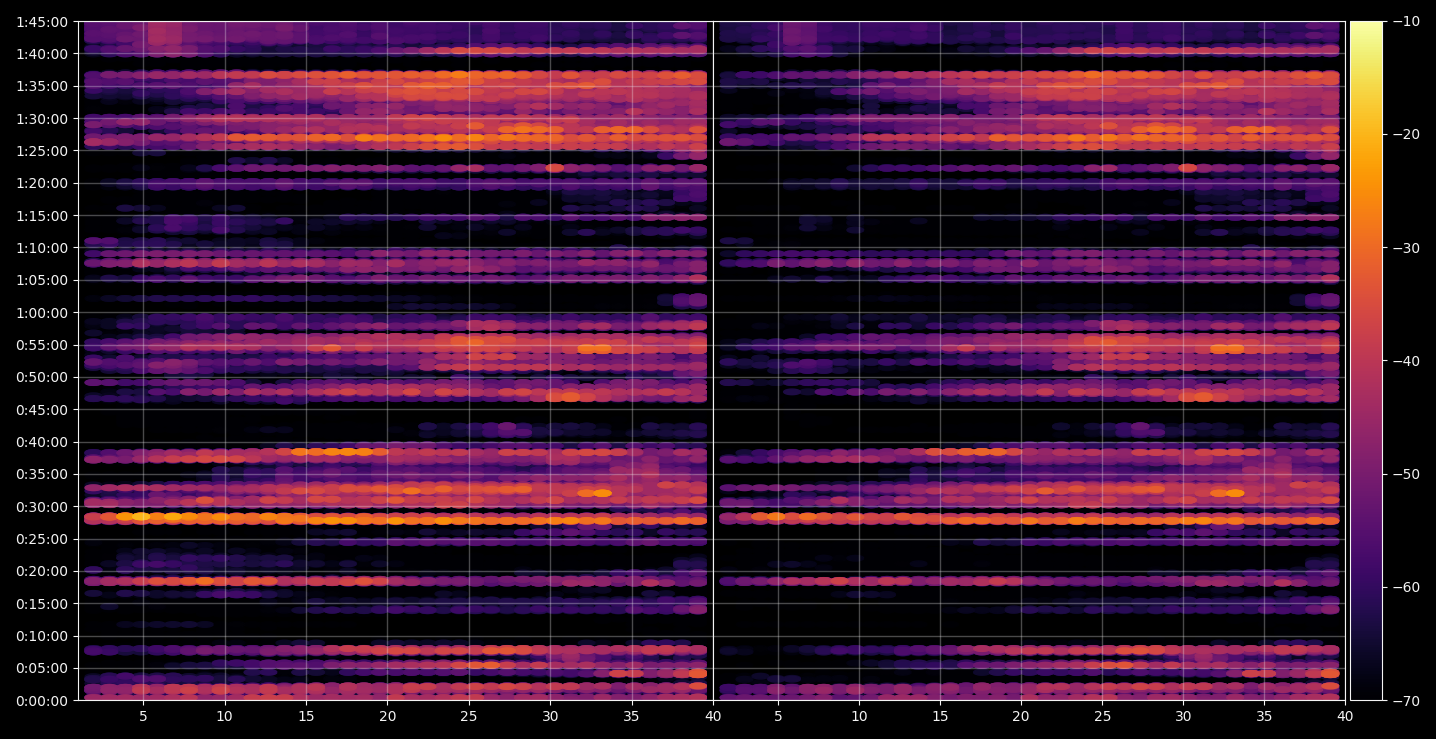Select the 0:05:00 time axis label
The width and height of the screenshot is (1436, 739).
coord(42,668)
